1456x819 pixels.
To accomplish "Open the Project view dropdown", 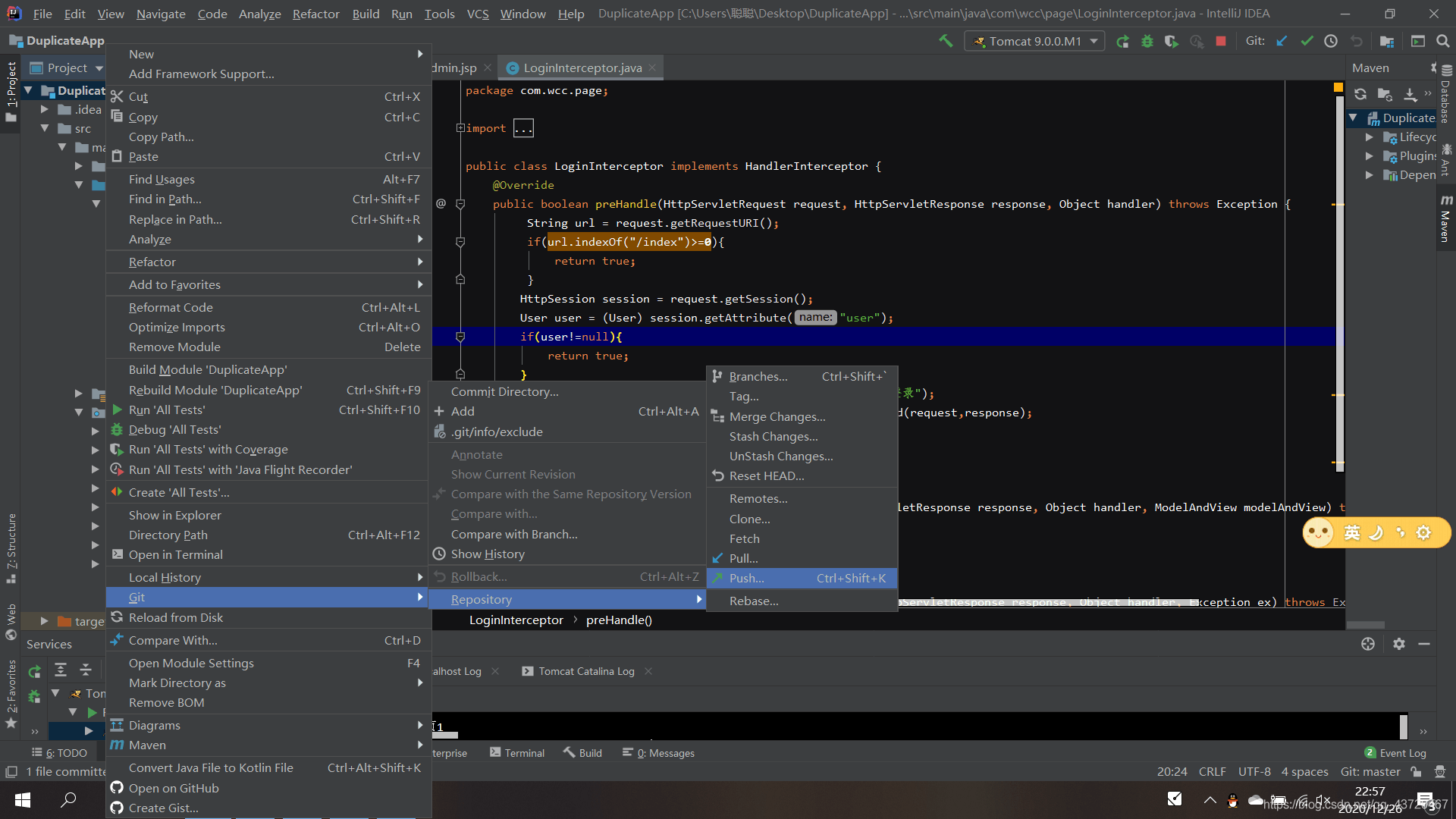I will tap(67, 67).
